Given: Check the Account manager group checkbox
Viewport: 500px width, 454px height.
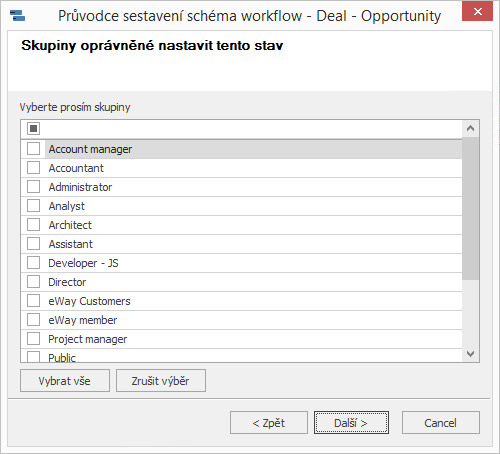Looking at the screenshot, I should coord(33,149).
